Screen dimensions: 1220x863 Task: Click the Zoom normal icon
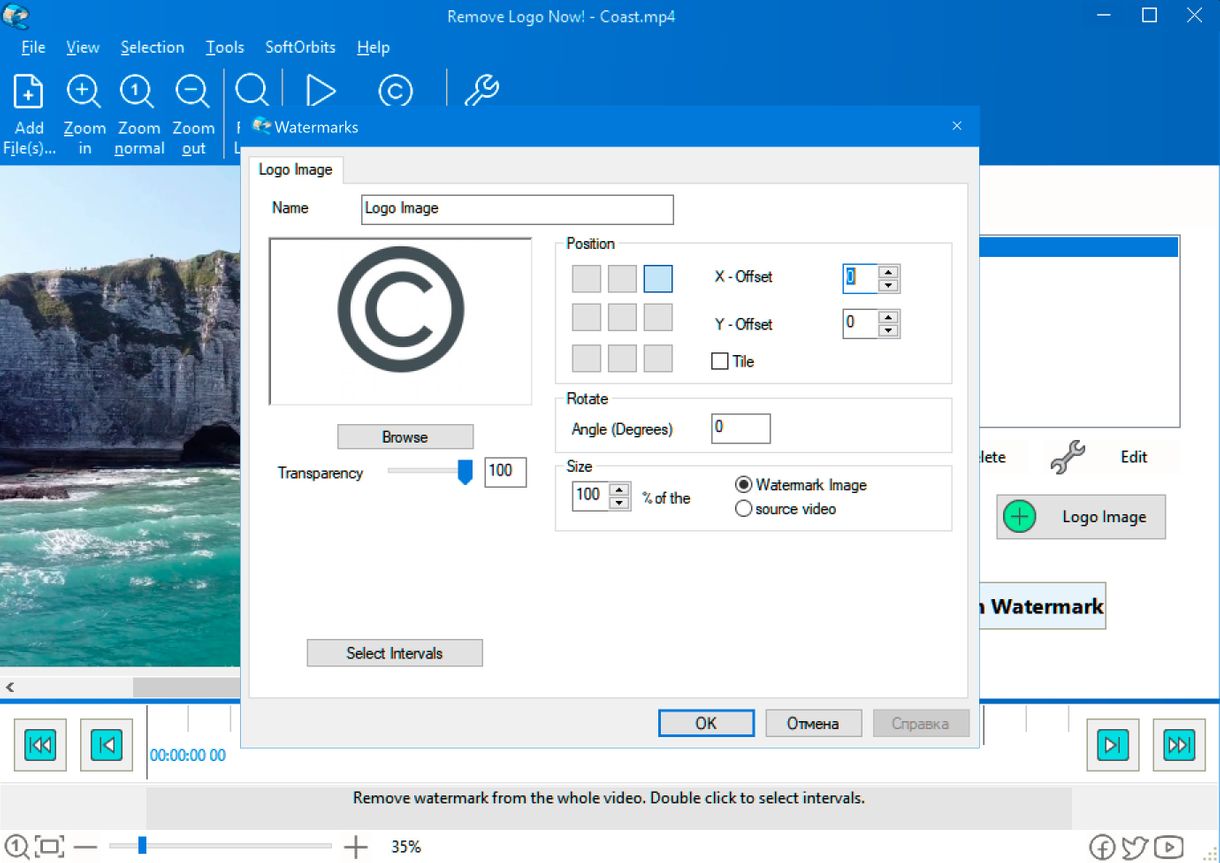click(138, 90)
